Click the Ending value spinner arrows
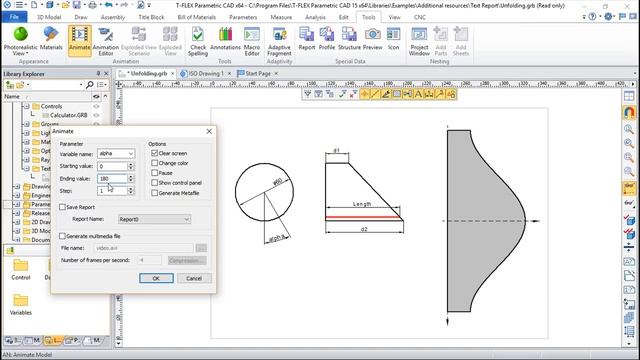 131,178
